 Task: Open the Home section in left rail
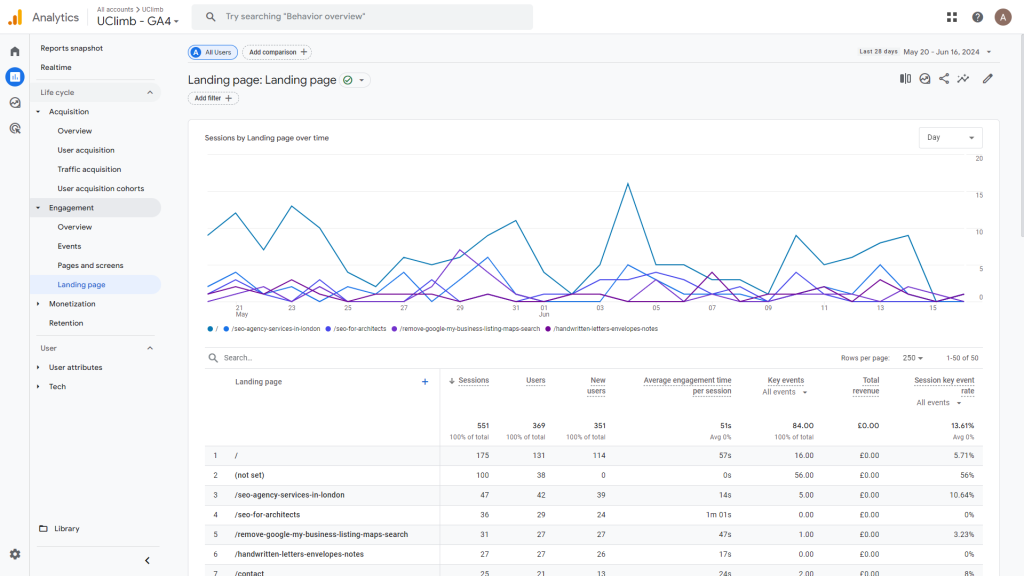pyautogui.click(x=13, y=50)
